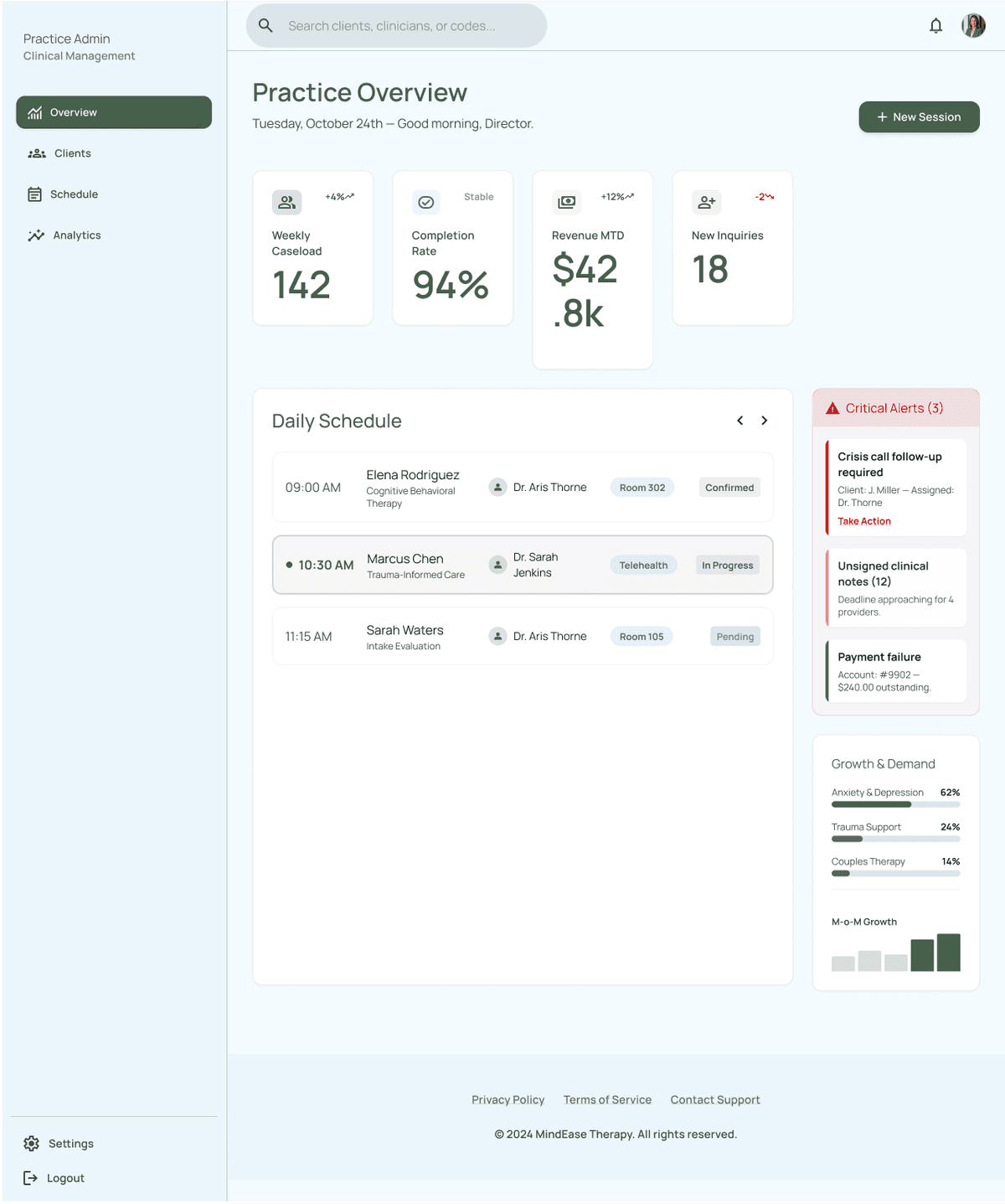Click the Growth & Demand heading
Image resolution: width=1005 pixels, height=1204 pixels.
point(884,764)
